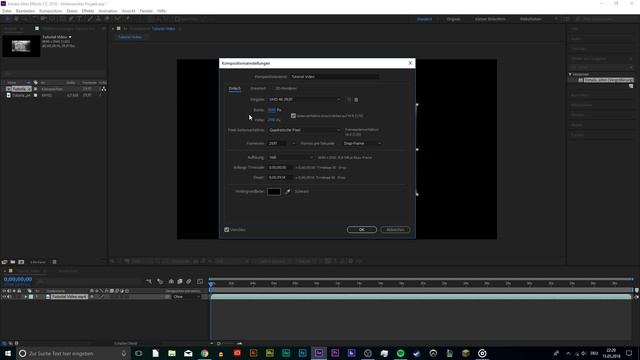Toggle video eye for Tutorial Video layer
Image resolution: width=640 pixels, height=360 pixels.
tap(4, 297)
